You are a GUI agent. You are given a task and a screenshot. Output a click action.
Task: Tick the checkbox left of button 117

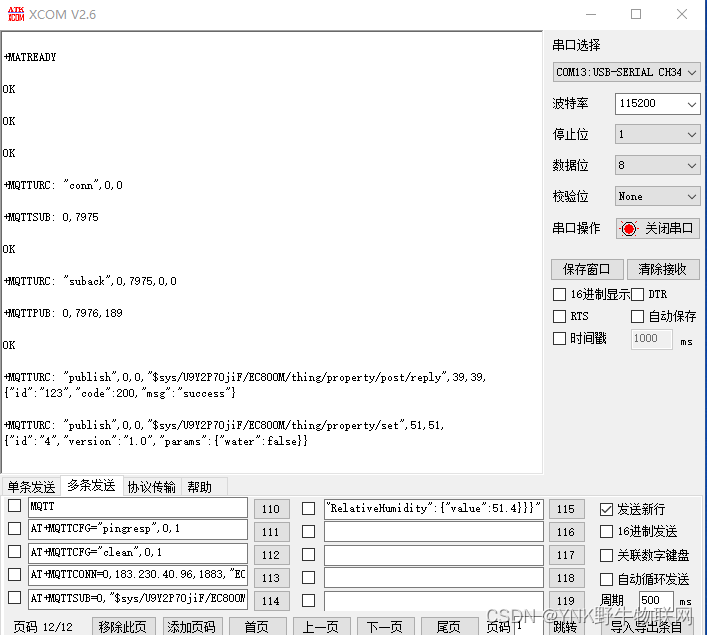pos(308,554)
